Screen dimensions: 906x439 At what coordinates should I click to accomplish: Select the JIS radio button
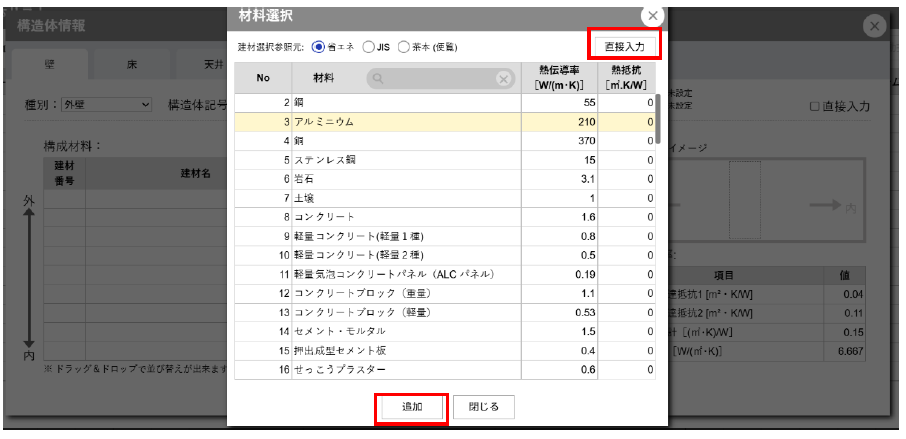pos(369,46)
